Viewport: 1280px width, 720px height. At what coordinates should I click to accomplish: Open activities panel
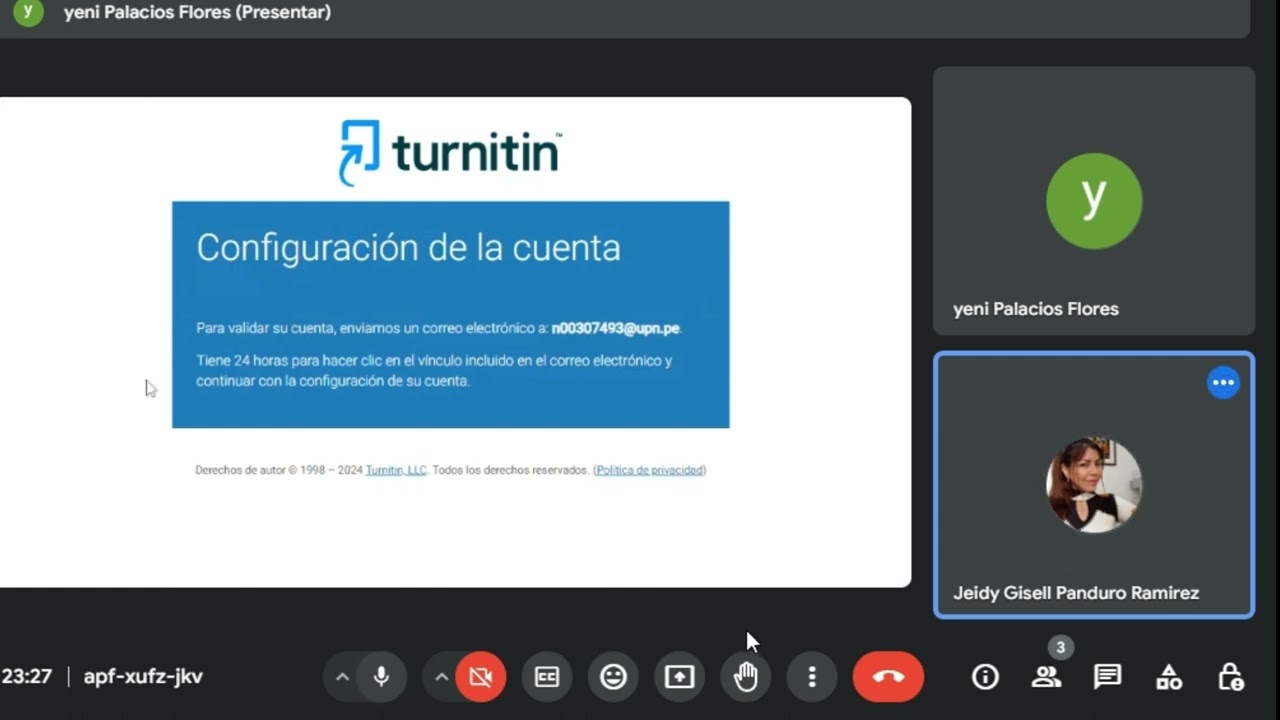coord(1168,677)
